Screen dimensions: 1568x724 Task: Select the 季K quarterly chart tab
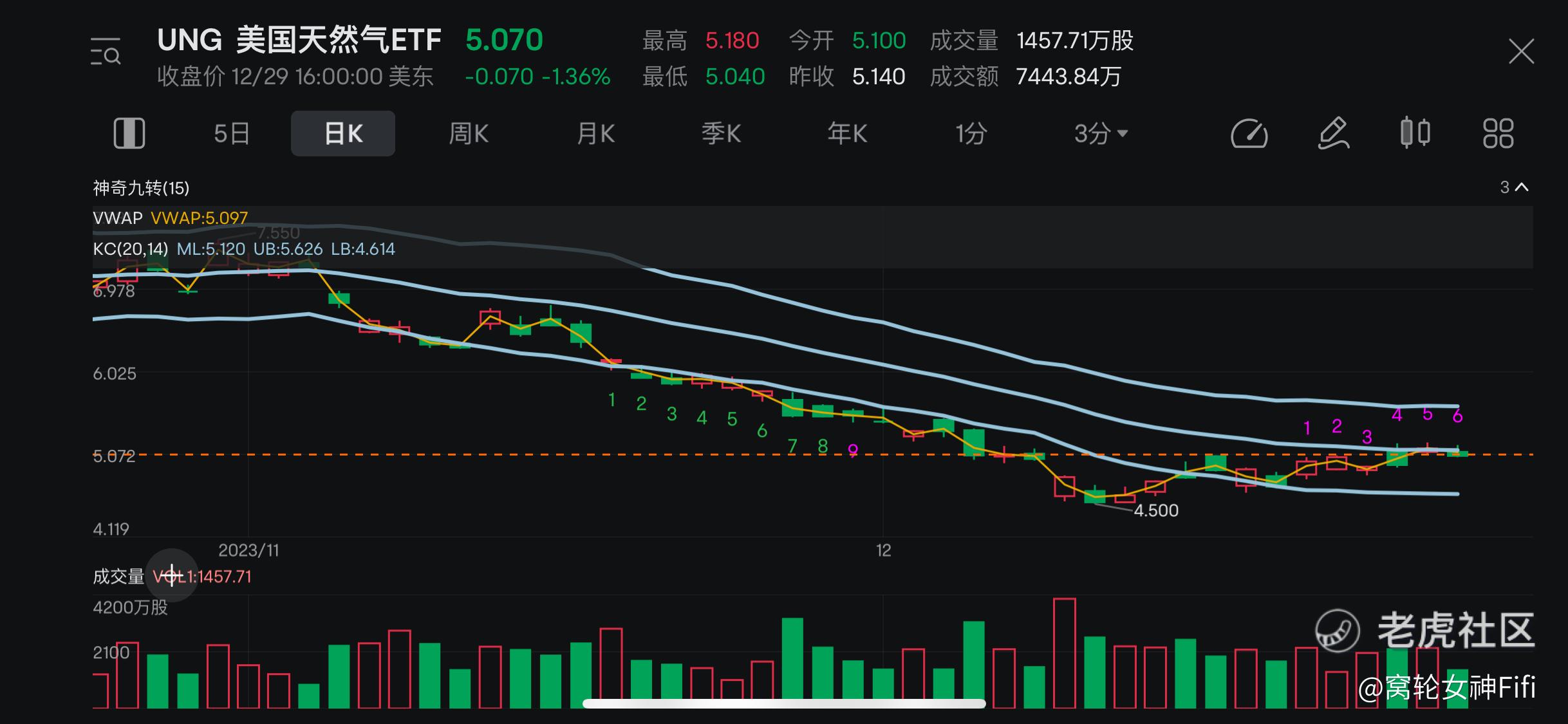pyautogui.click(x=721, y=133)
